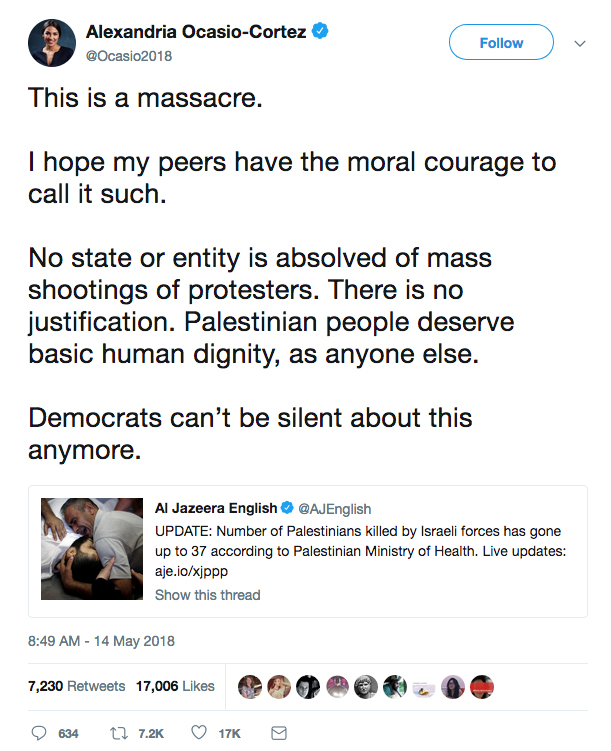Click the reply speech bubble icon

pos(40,733)
